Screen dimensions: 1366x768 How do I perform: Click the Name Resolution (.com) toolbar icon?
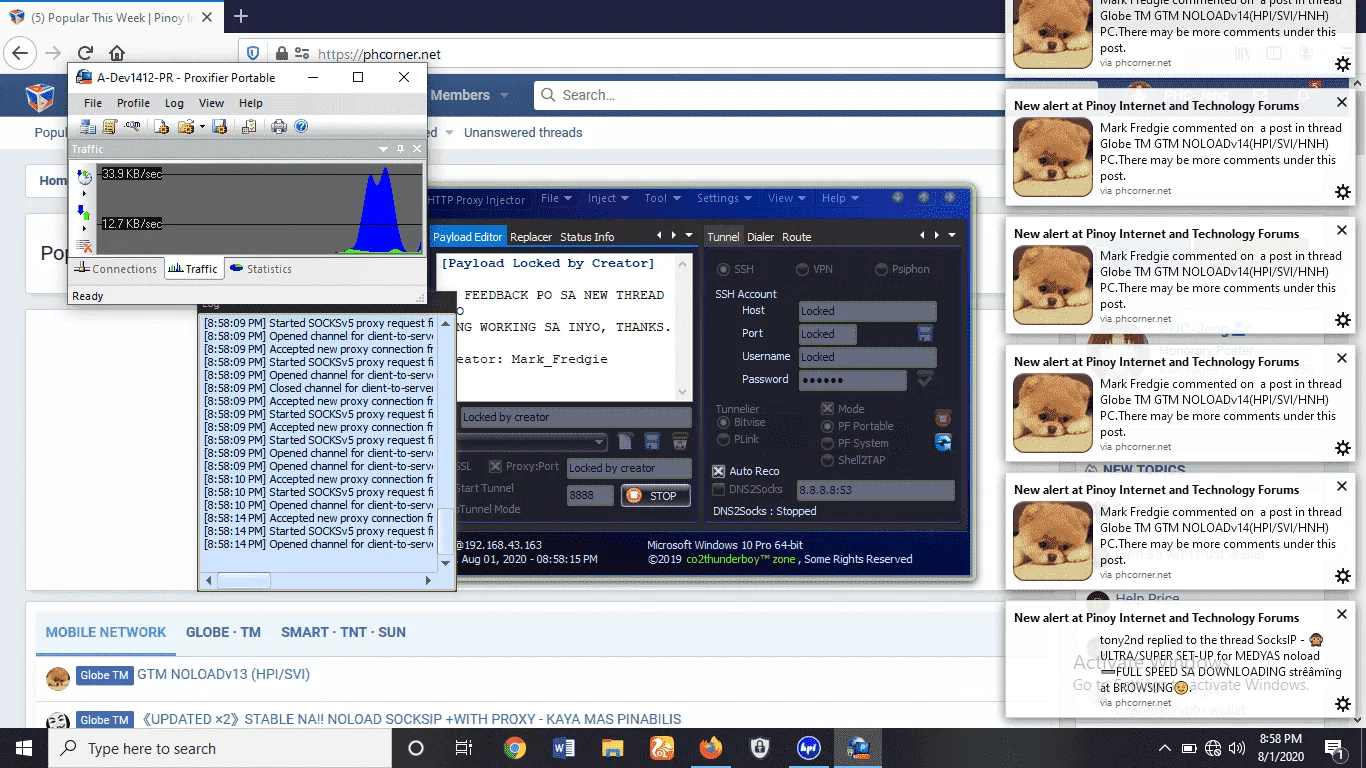132,126
